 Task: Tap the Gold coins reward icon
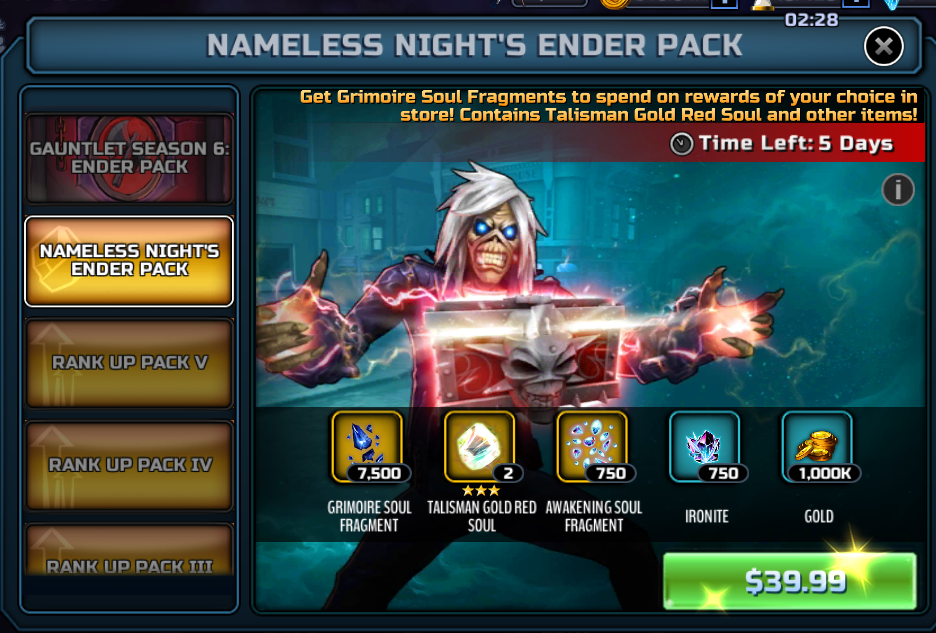coord(817,446)
